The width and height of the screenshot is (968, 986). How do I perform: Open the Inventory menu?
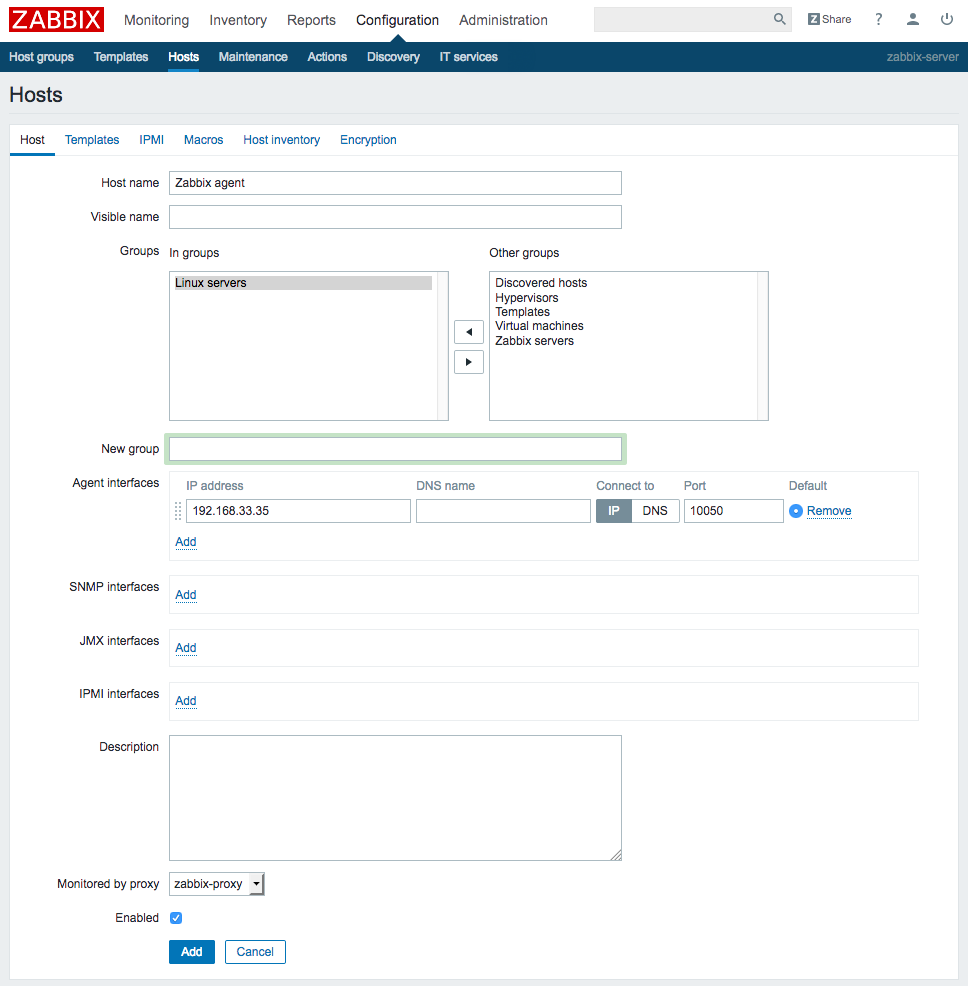point(238,20)
